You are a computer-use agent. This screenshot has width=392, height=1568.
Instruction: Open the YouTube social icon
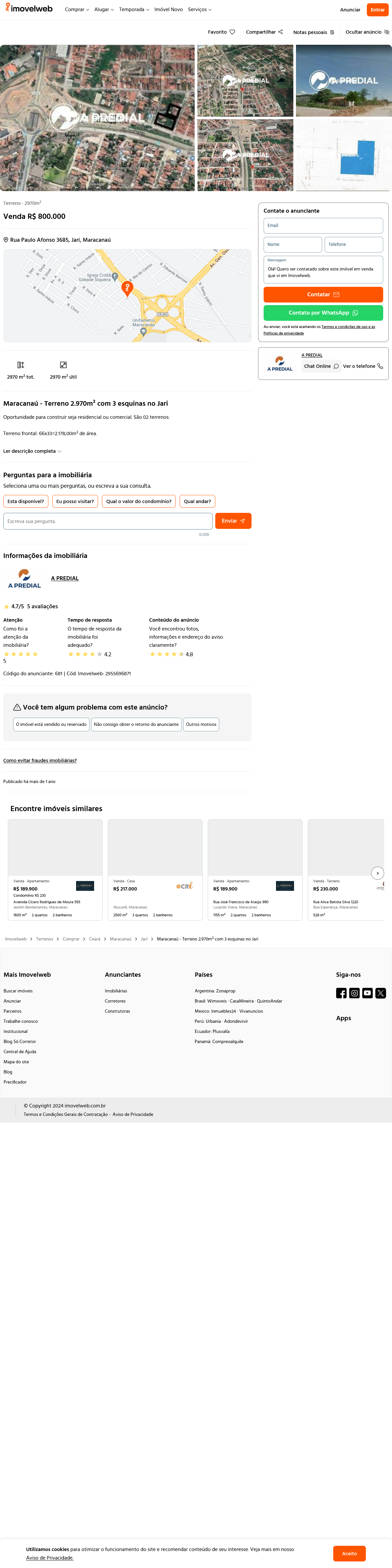367,993
